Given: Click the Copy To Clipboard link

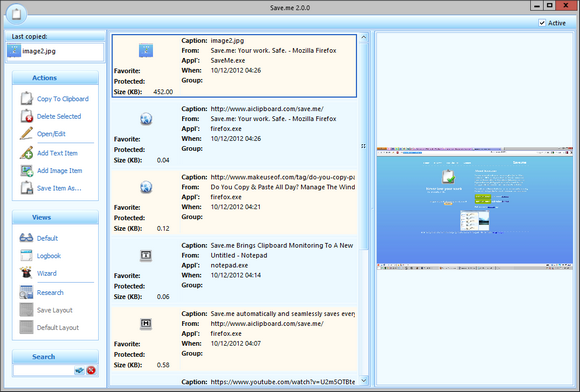Looking at the screenshot, I should [x=63, y=99].
